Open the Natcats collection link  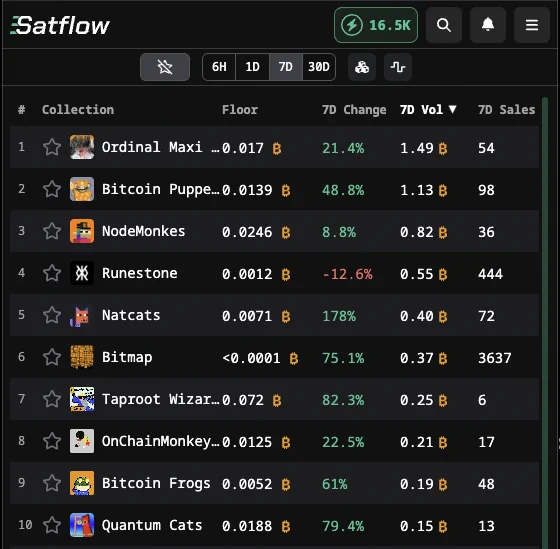(131, 315)
